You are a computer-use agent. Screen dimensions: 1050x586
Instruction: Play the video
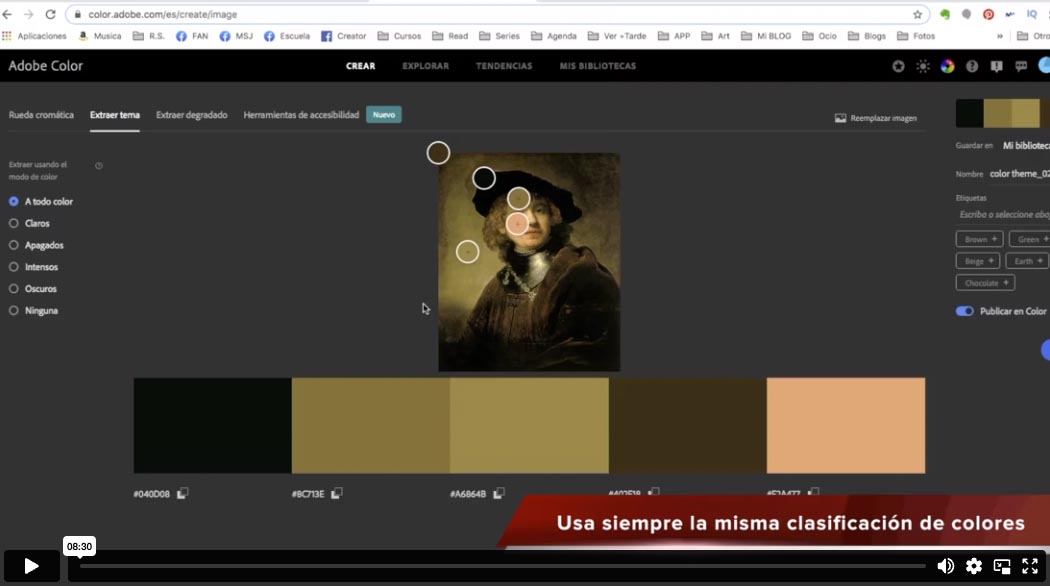pos(31,567)
